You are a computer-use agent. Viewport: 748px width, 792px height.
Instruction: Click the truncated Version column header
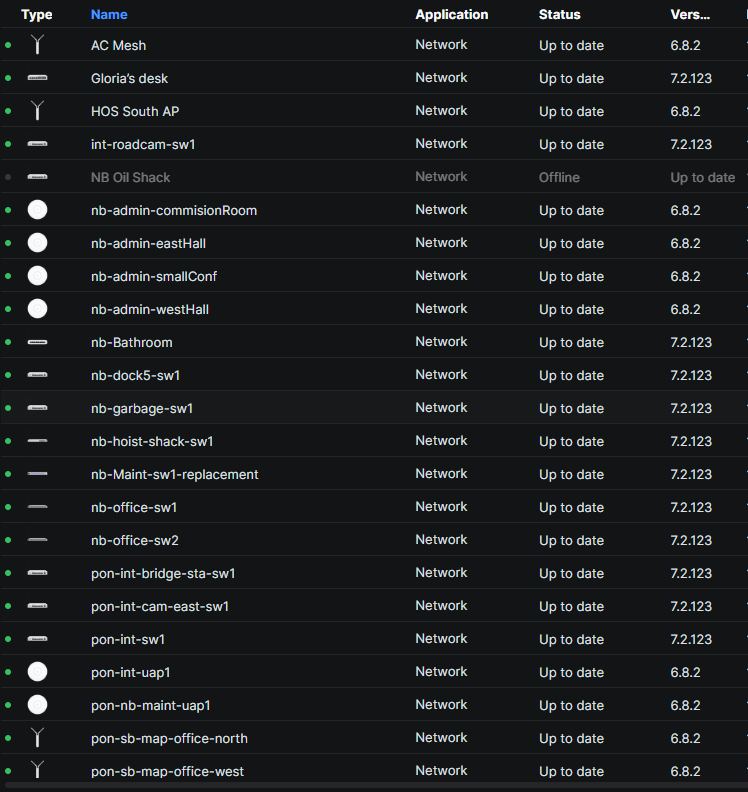[690, 15]
